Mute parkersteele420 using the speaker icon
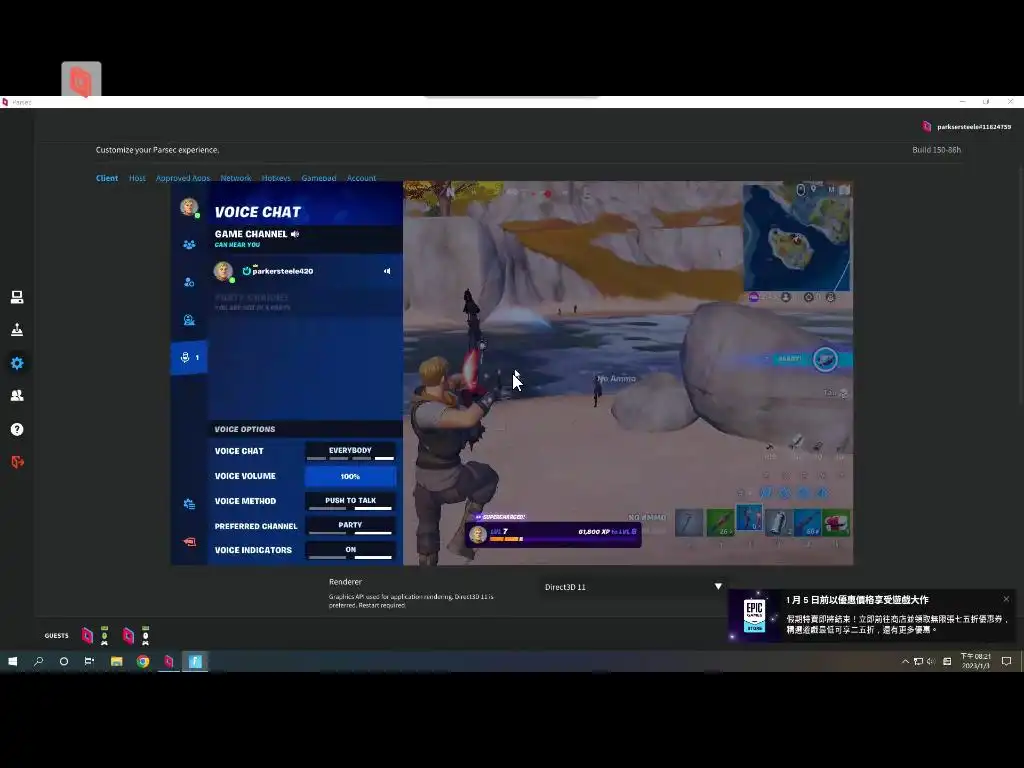The image size is (1024, 768). [x=387, y=271]
